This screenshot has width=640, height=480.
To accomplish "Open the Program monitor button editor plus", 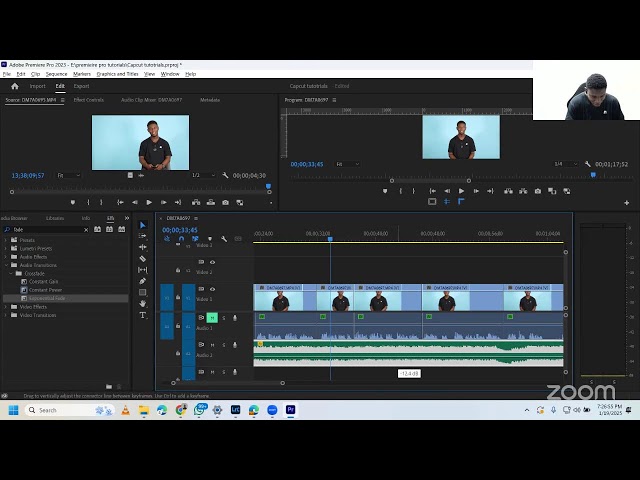I will tap(627, 202).
